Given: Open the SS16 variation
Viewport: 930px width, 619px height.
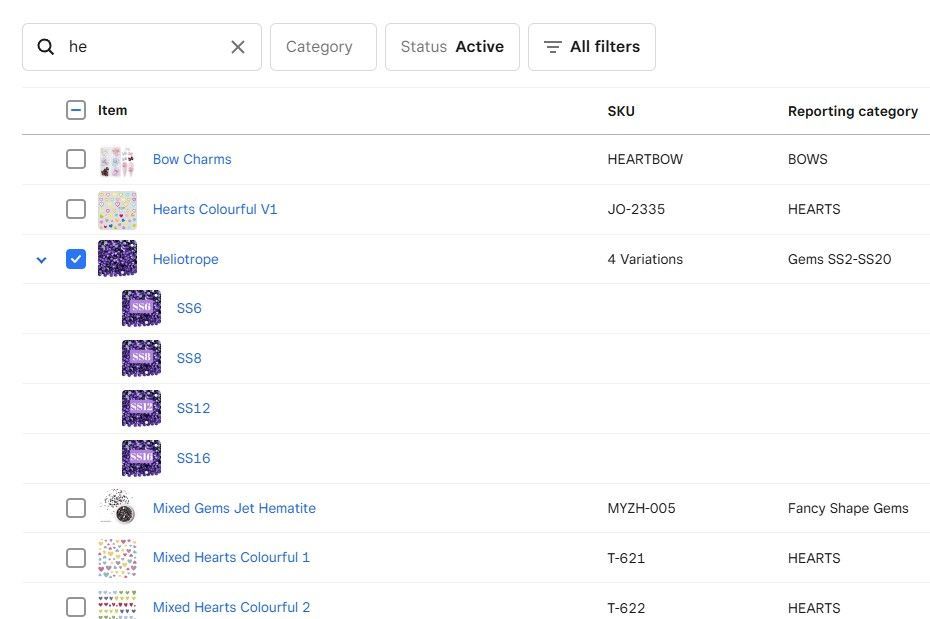Looking at the screenshot, I should pos(193,458).
